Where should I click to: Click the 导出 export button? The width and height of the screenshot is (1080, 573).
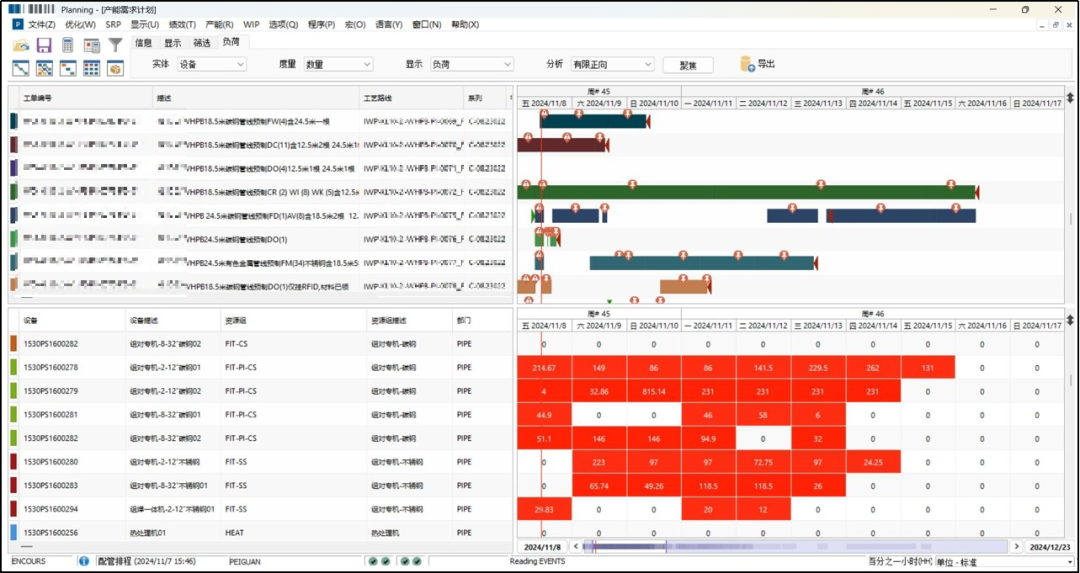coord(758,64)
